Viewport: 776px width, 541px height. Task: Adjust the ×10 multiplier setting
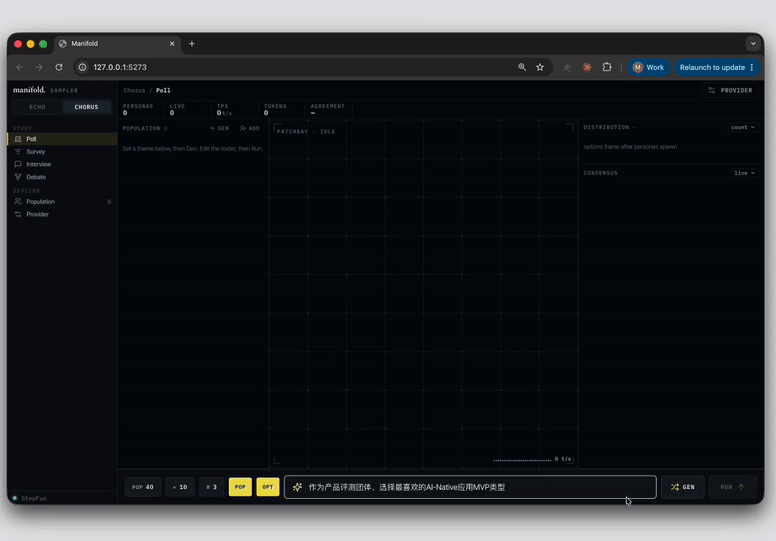point(180,487)
